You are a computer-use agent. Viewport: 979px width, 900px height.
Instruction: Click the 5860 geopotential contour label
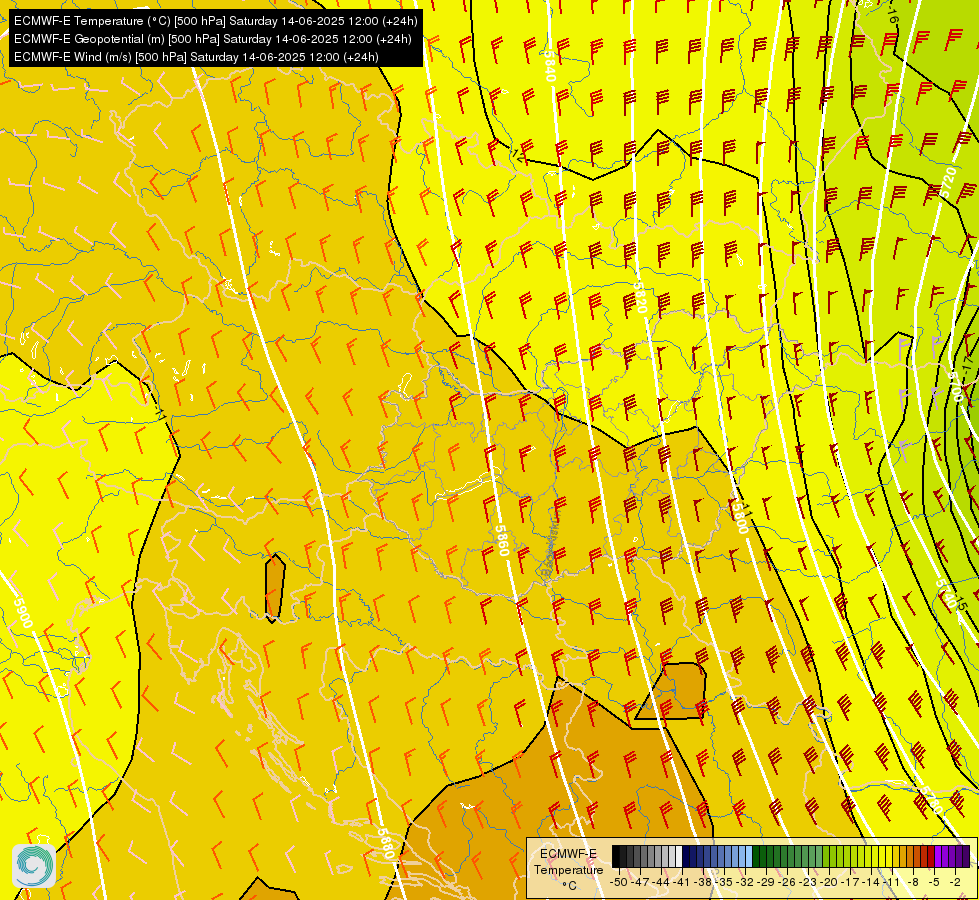(502, 540)
